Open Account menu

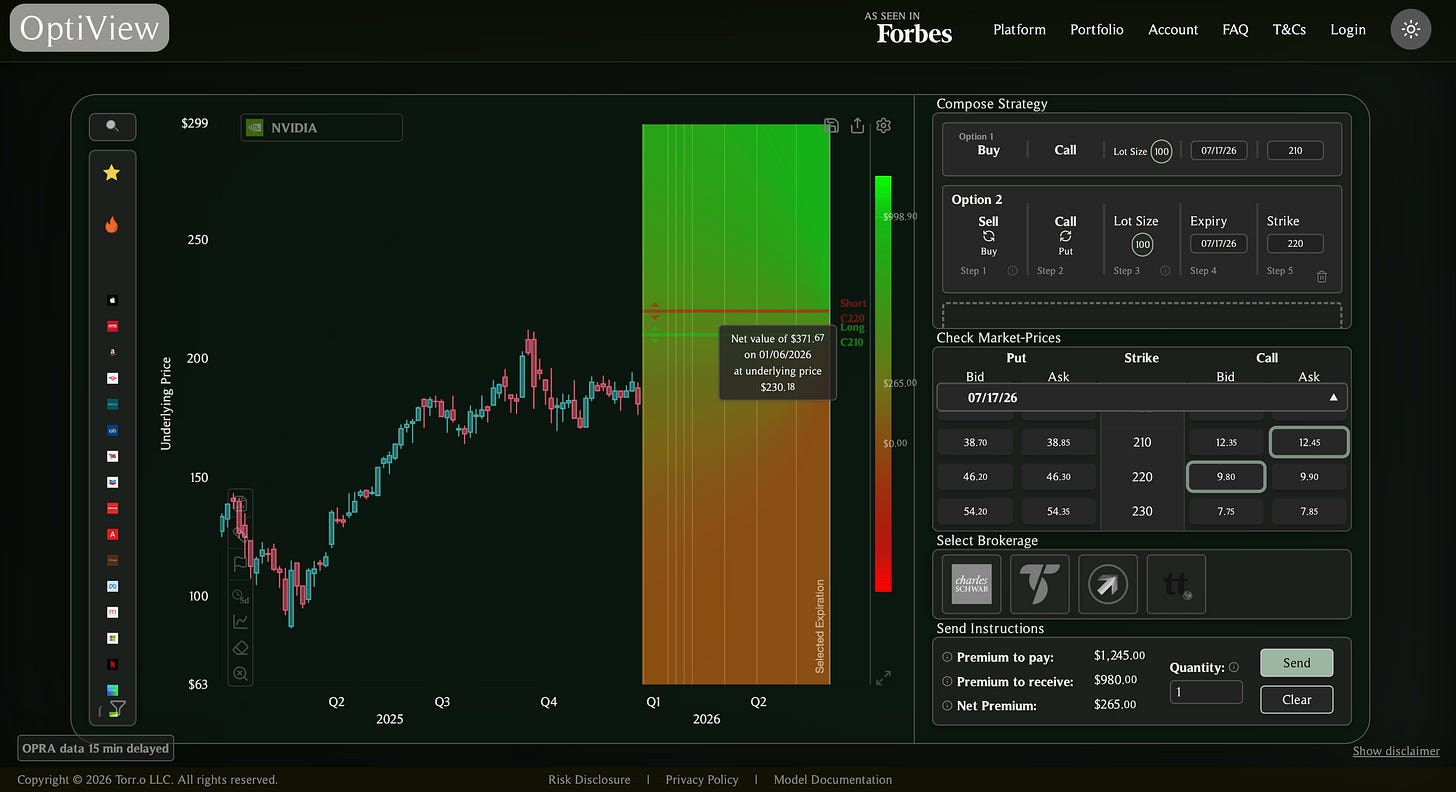click(1173, 29)
